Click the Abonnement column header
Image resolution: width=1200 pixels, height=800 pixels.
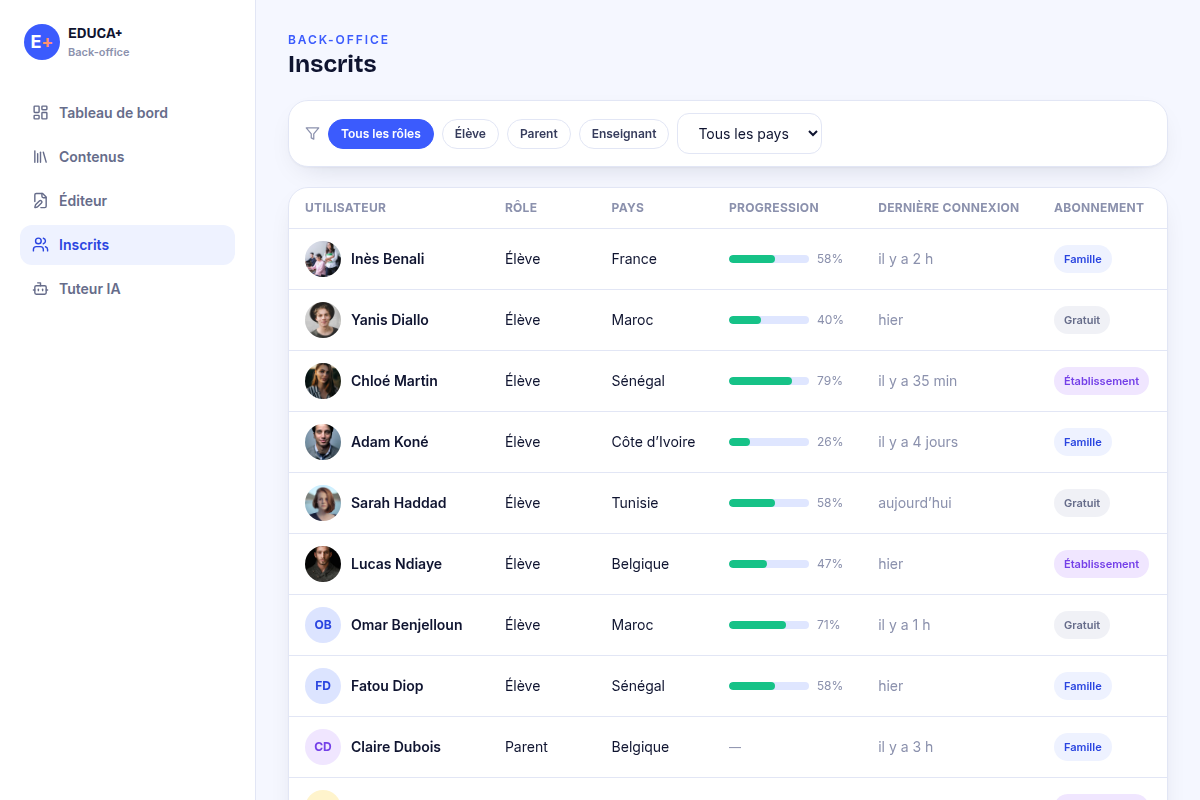(1099, 208)
